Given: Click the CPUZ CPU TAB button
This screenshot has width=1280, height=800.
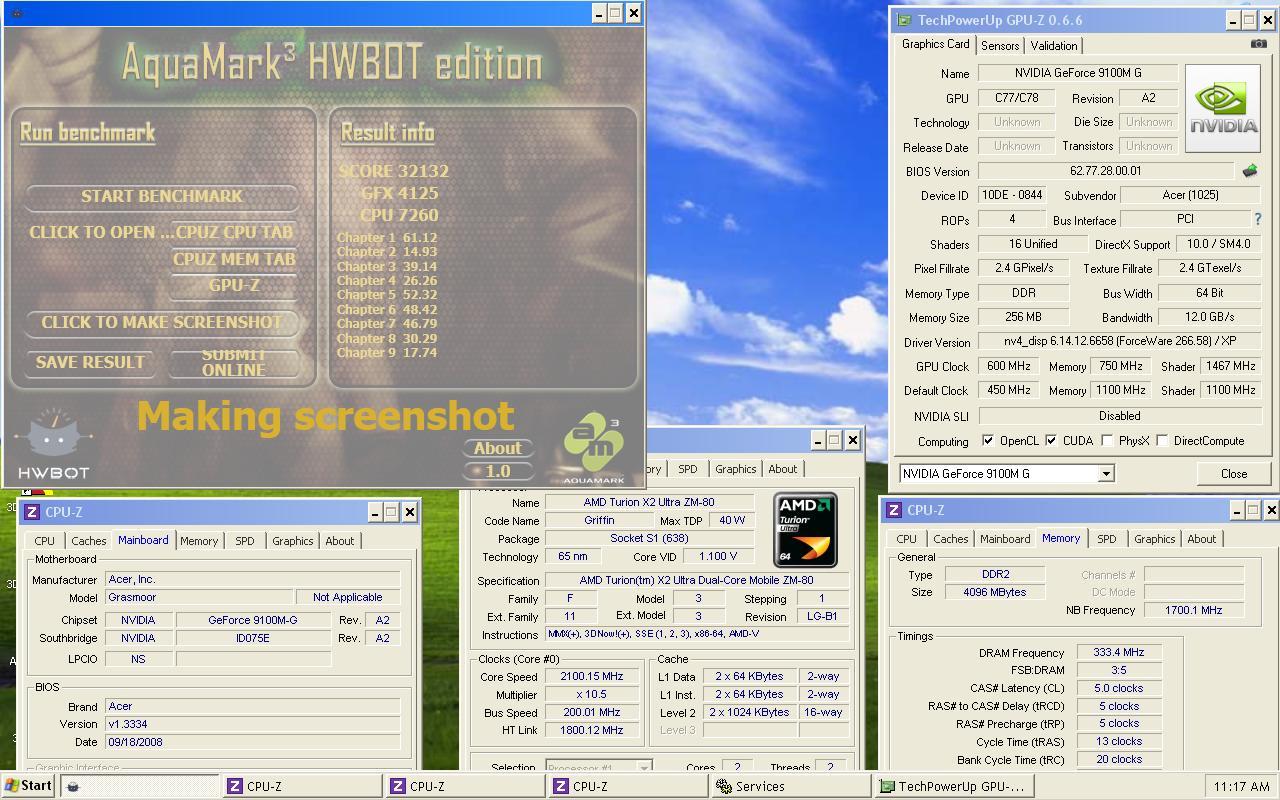Looking at the screenshot, I should tap(235, 232).
